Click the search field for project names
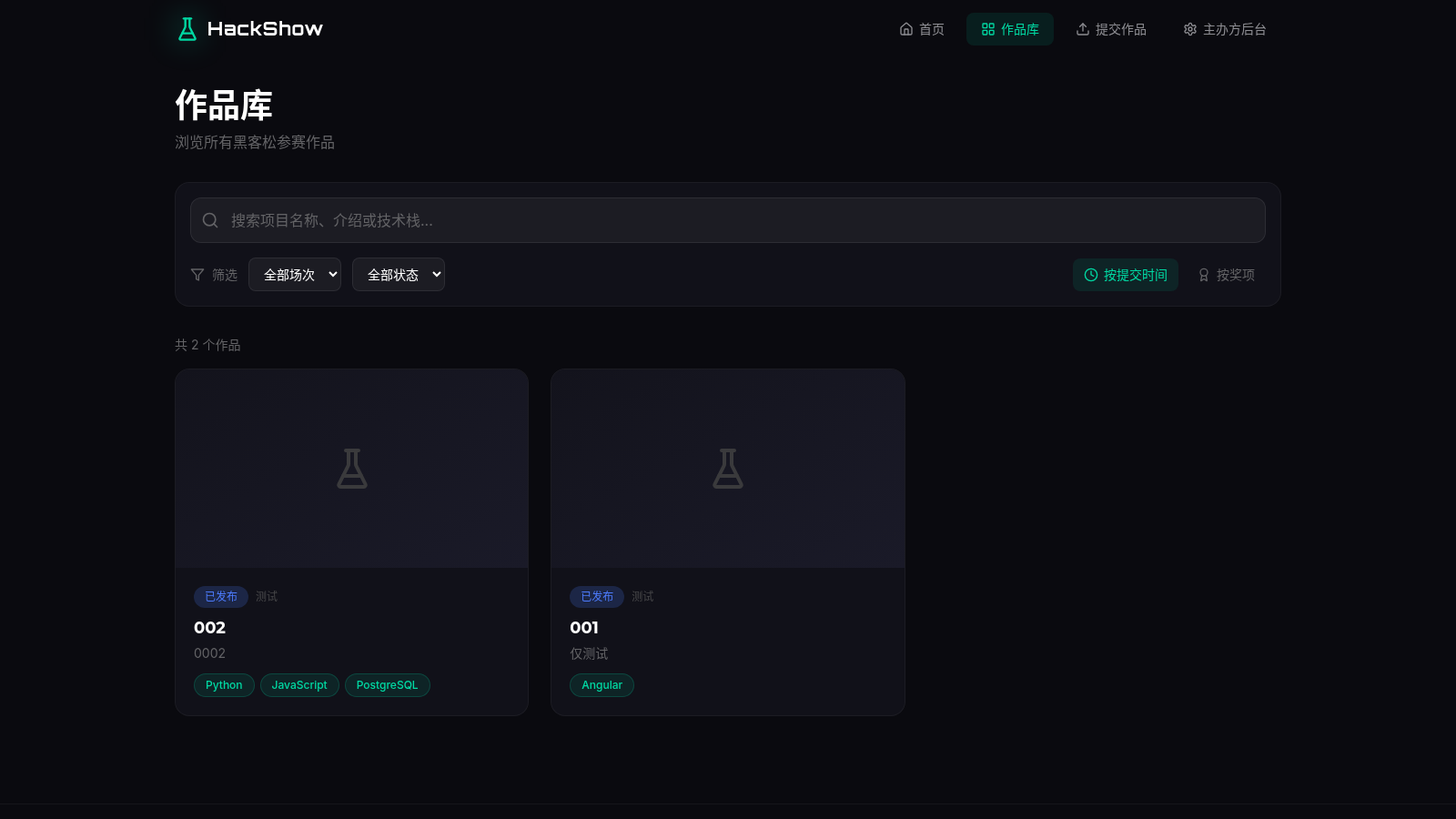This screenshot has width=1456, height=819. pyautogui.click(x=728, y=220)
